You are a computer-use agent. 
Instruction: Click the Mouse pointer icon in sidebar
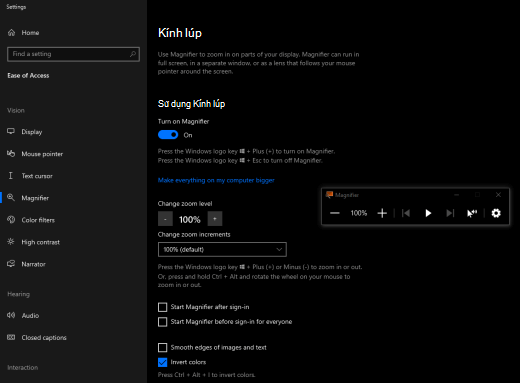click(x=11, y=153)
